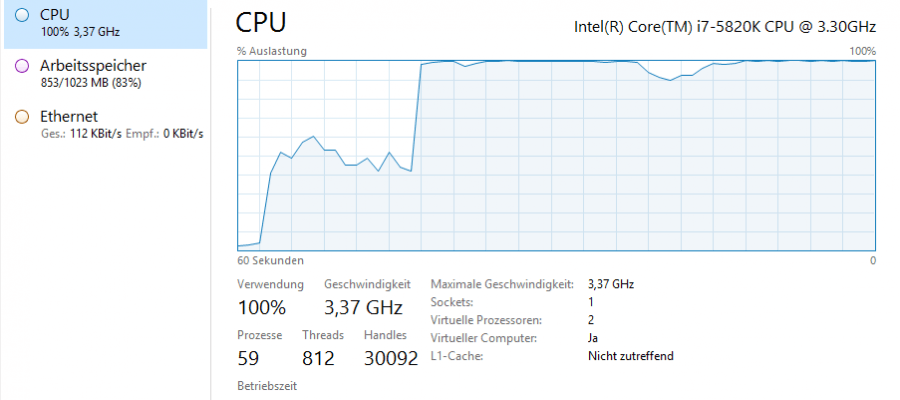Screen dimensions: 900x400
Task: Click the Intel Core i7-5820K processor name
Action: (724, 26)
